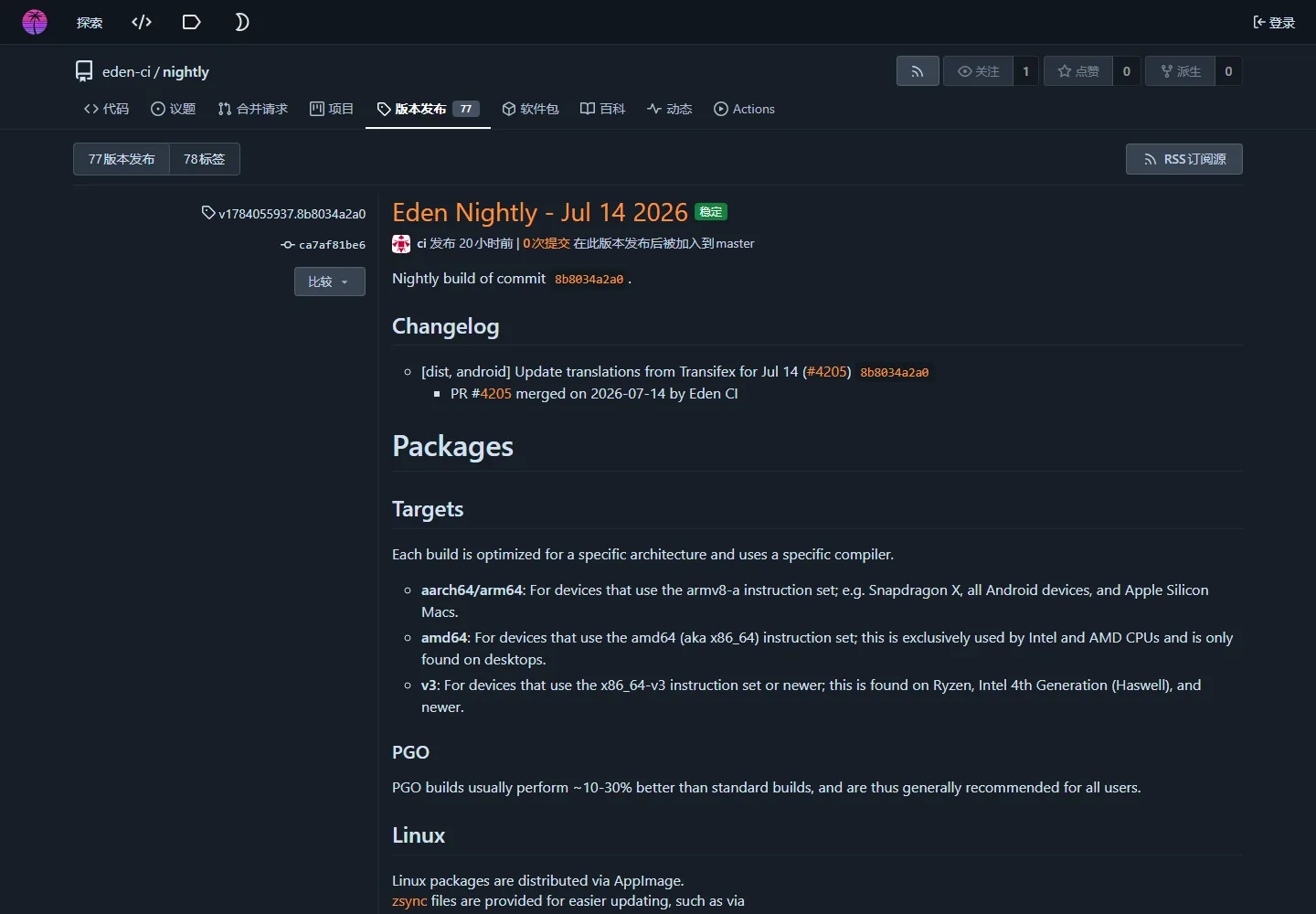Image resolution: width=1316 pixels, height=914 pixels.
Task: Click 登录 to sign in
Action: [1274, 22]
